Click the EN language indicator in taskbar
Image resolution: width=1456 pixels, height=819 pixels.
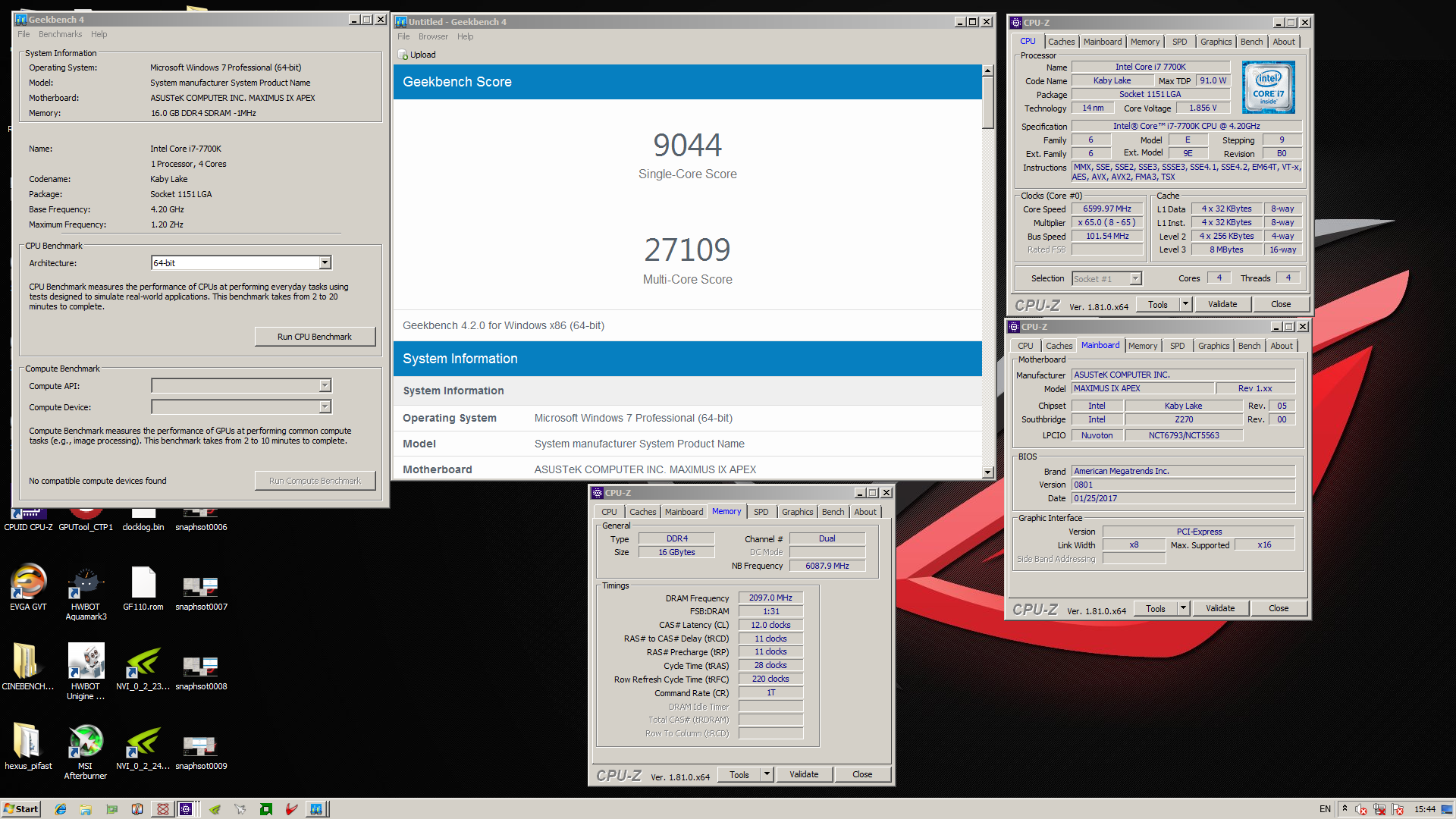pos(1325,809)
